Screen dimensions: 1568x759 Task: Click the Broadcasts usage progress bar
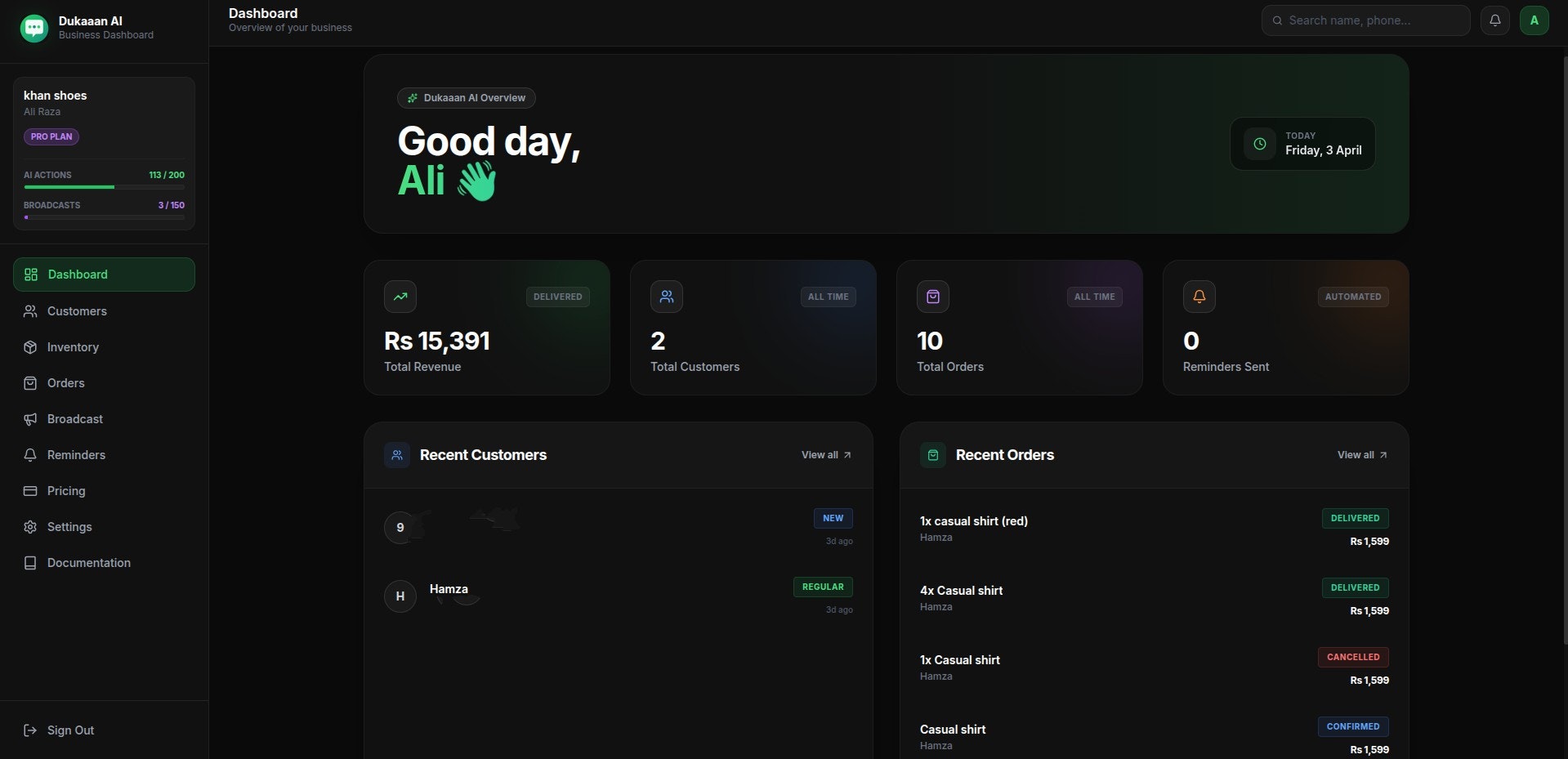(x=104, y=217)
